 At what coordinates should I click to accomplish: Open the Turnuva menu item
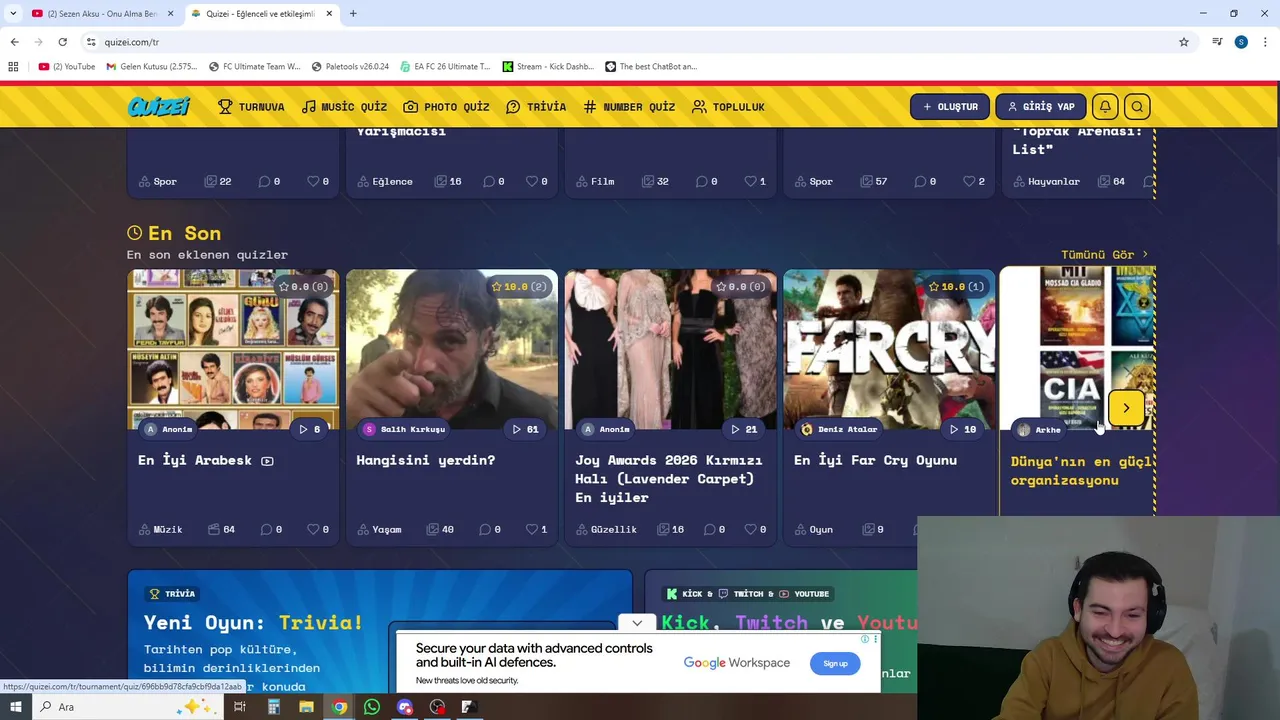[x=251, y=107]
